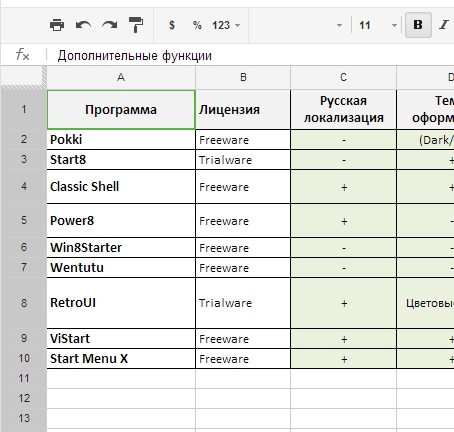Click the fx function icon
The width and height of the screenshot is (454, 432).
point(23,54)
